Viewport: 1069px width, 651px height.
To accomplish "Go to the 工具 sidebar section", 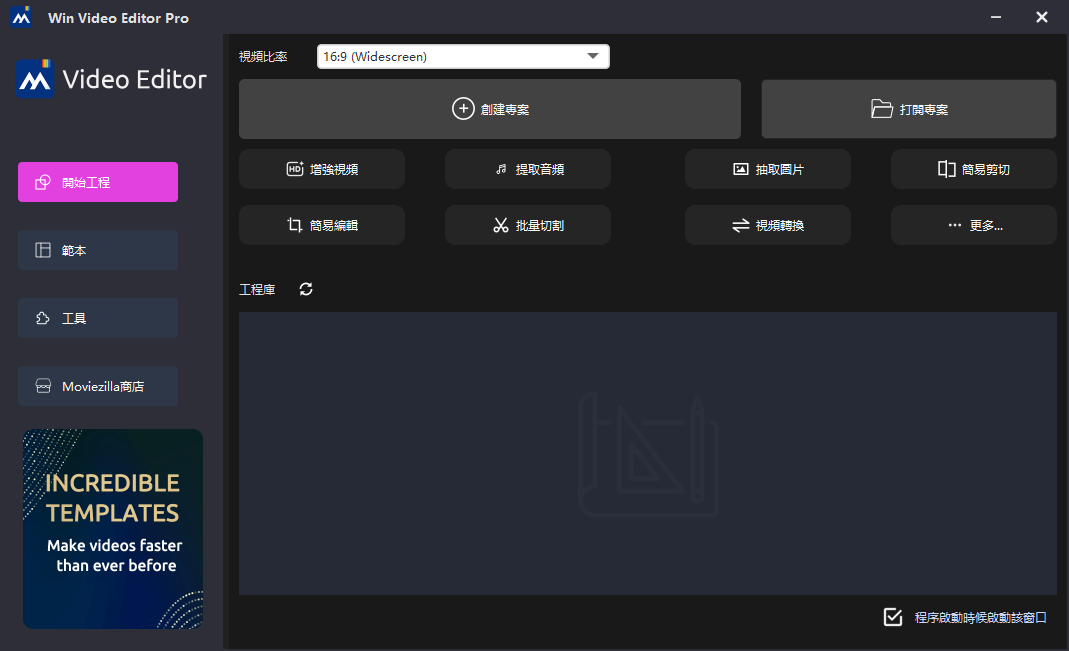I will tap(98, 318).
